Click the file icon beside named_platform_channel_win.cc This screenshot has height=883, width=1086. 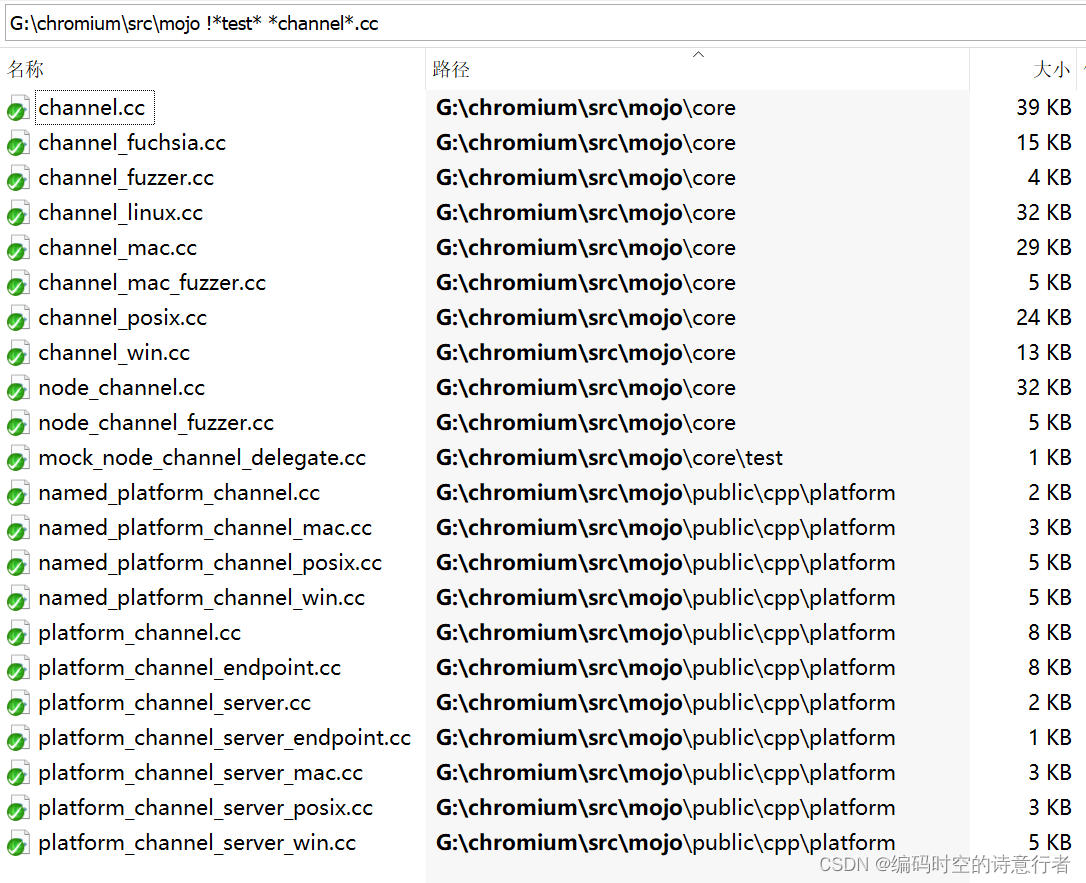(x=18, y=598)
